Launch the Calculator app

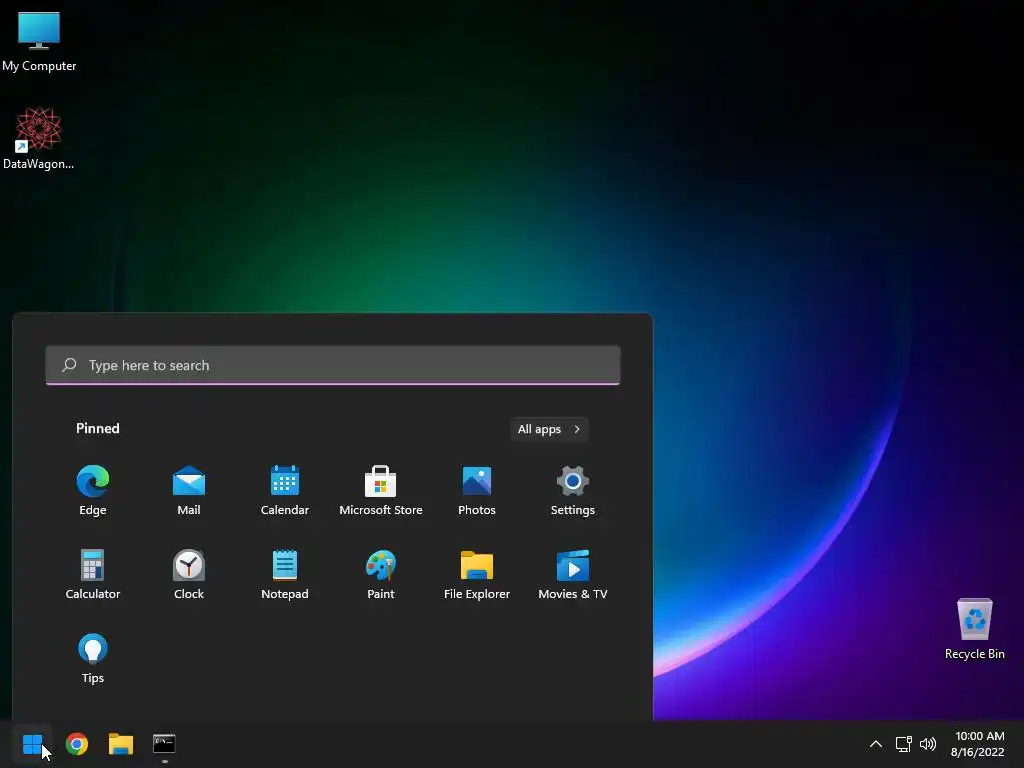(x=93, y=574)
